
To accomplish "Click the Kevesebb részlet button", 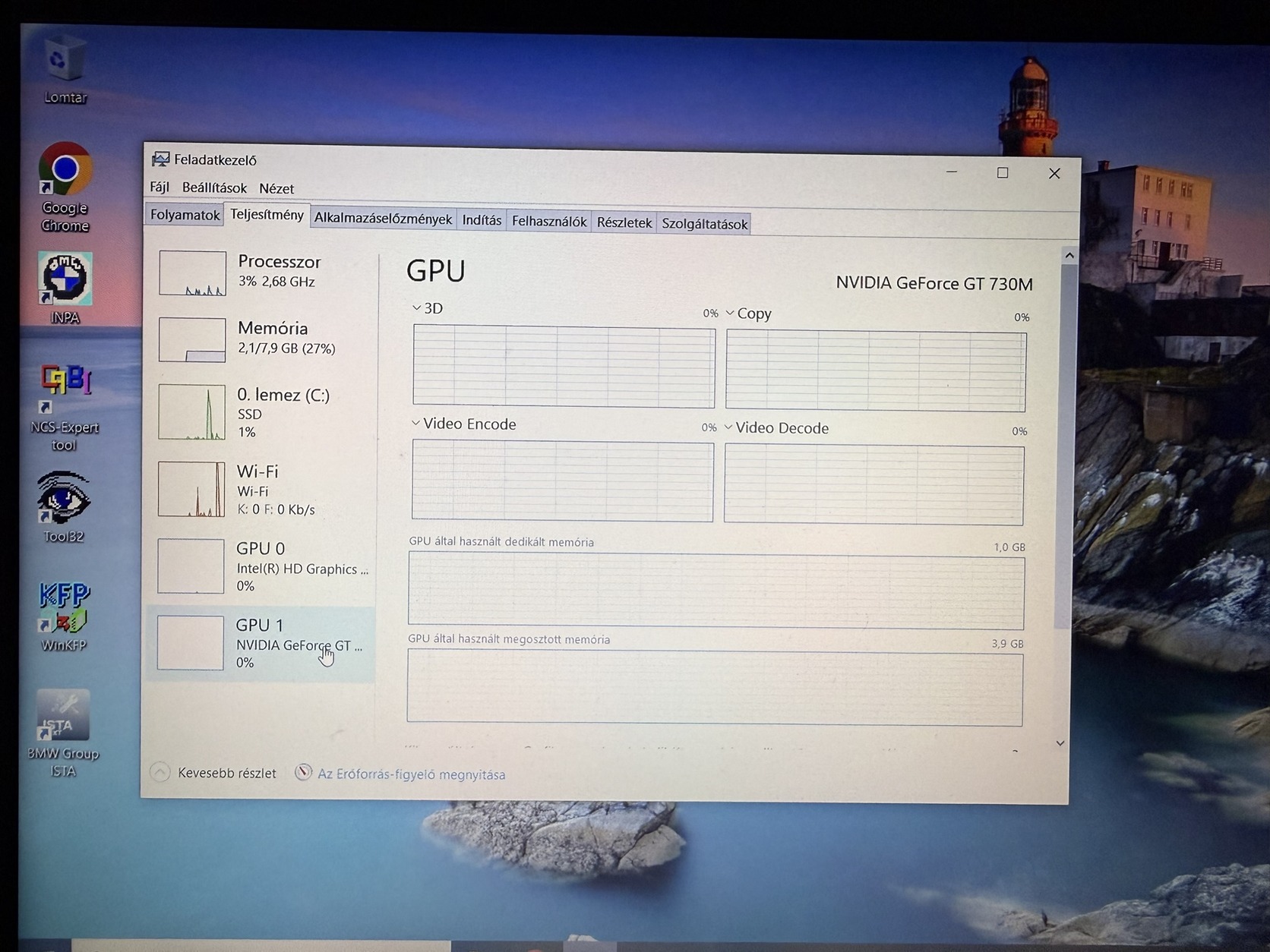I will [213, 773].
